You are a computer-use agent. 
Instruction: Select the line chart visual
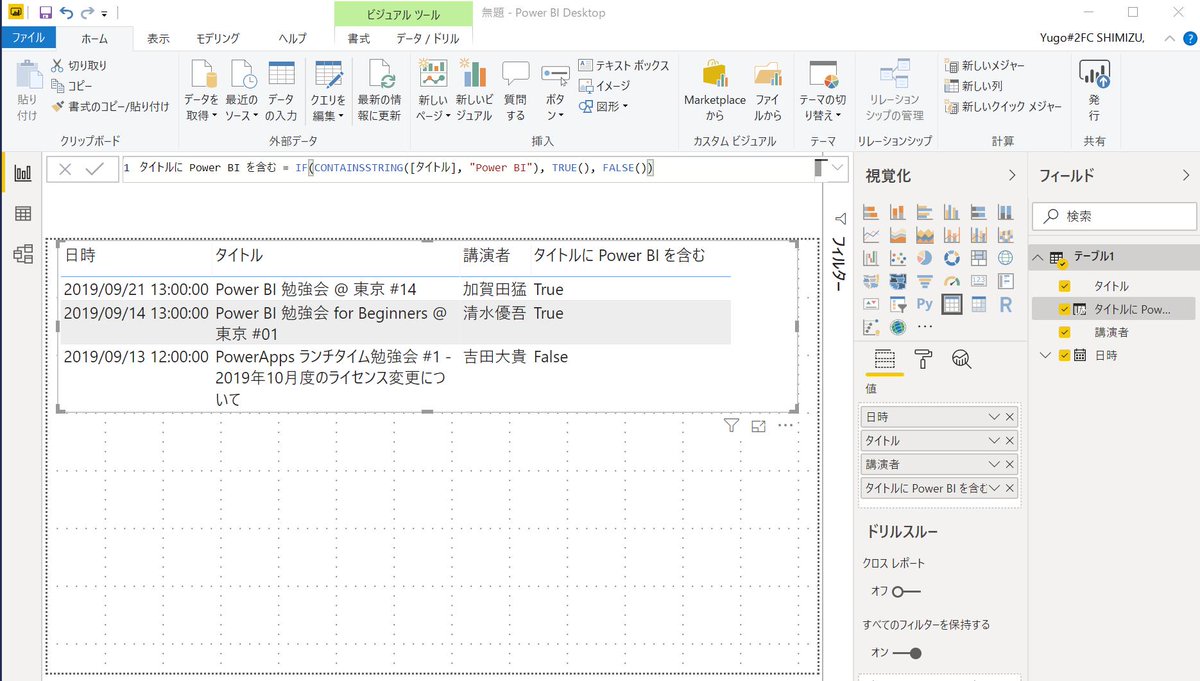870,235
